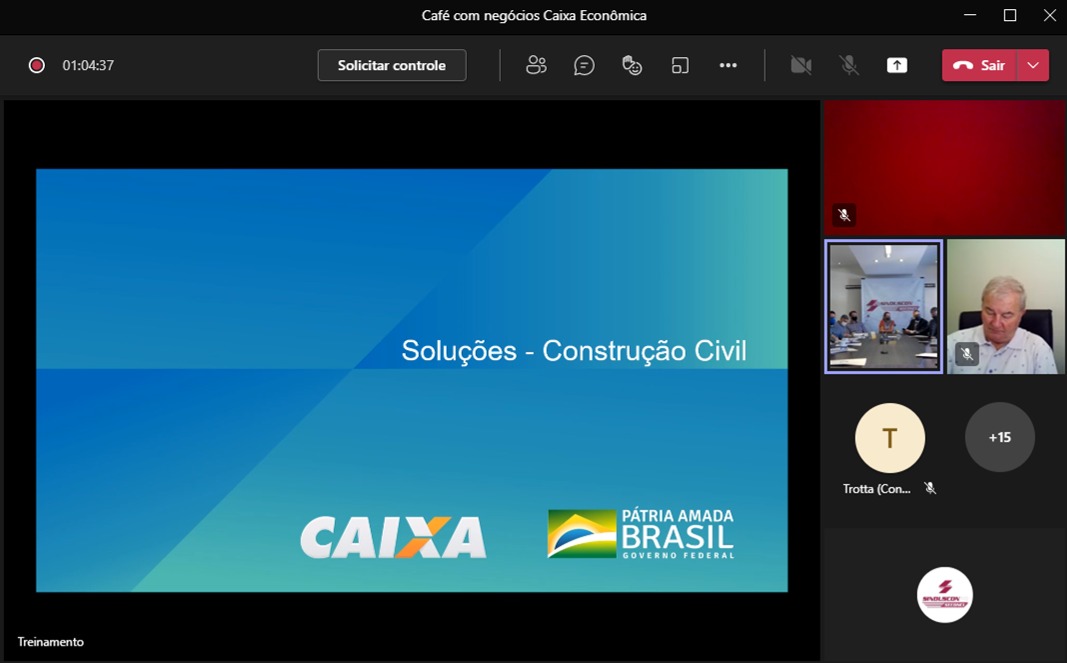1067x663 pixels.
Task: Leave the meeting with Sair button
Action: (x=979, y=65)
